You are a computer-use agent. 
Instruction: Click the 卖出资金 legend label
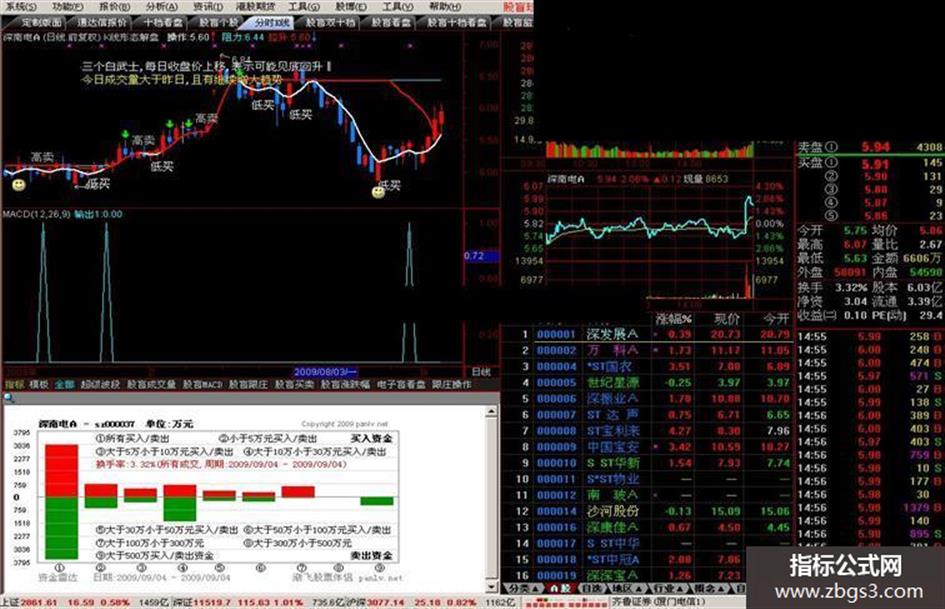[x=372, y=555]
